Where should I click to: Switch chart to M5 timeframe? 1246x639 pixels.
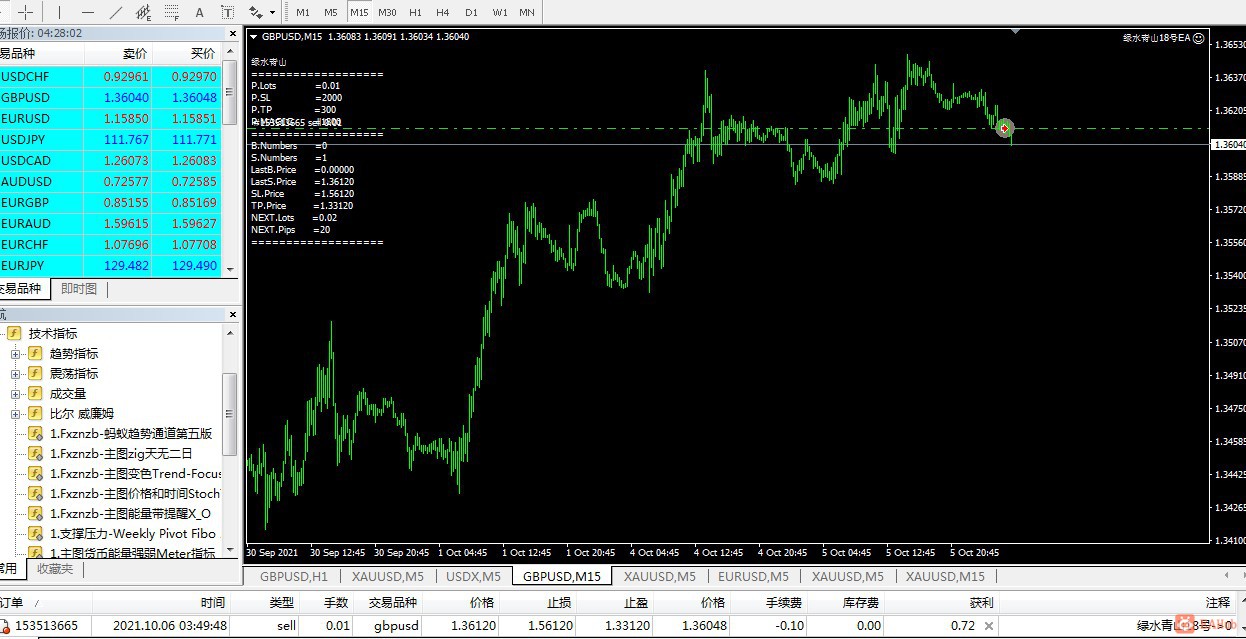(x=331, y=12)
